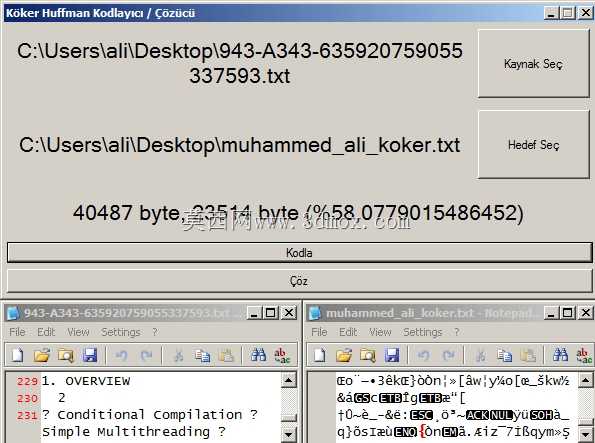
Task: Click line 229 text "1. OVERVIEW"
Action: (x=86, y=381)
